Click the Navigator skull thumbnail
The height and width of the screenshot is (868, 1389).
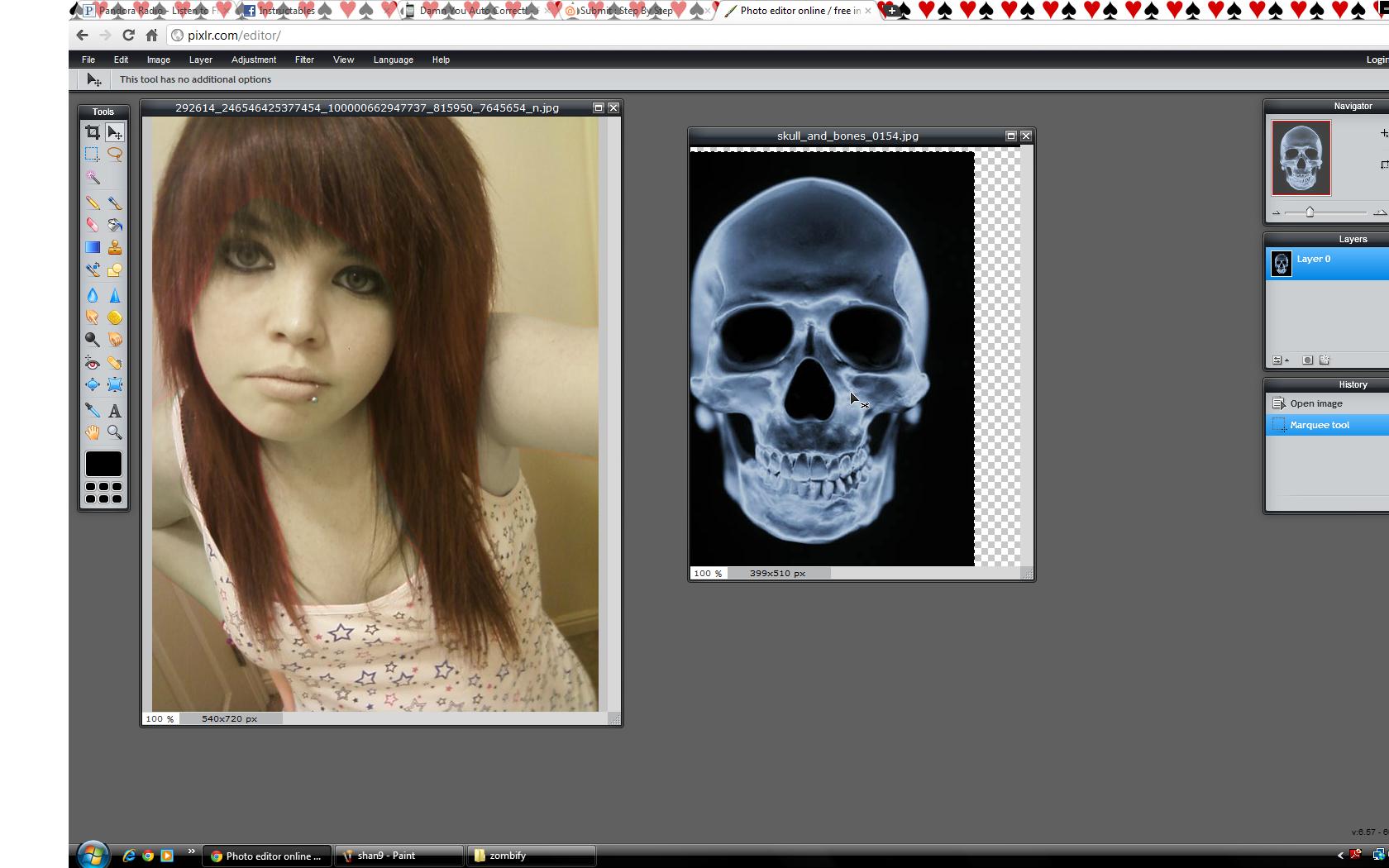coord(1301,158)
